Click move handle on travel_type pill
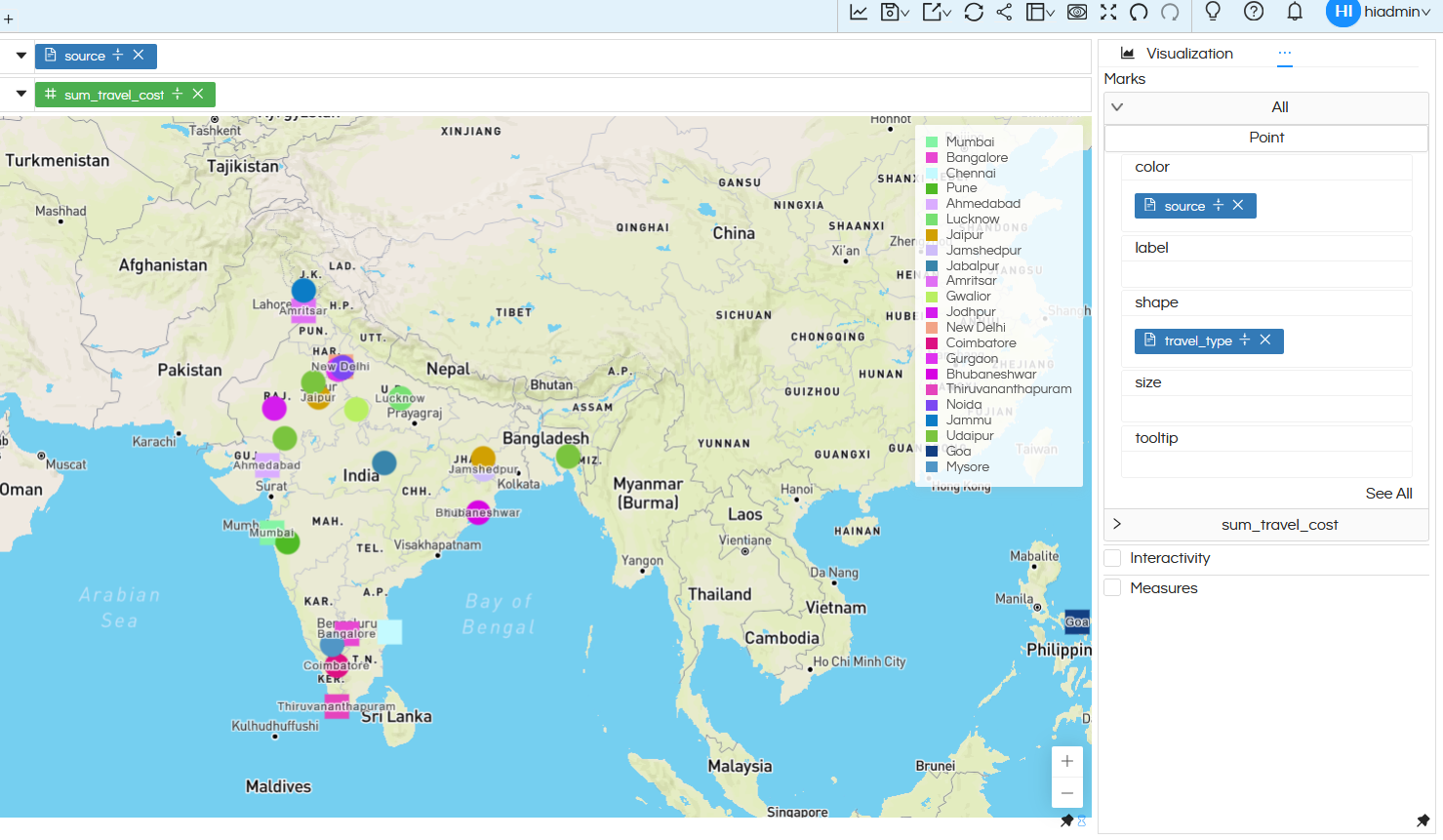The width and height of the screenshot is (1443, 840). (x=1245, y=340)
